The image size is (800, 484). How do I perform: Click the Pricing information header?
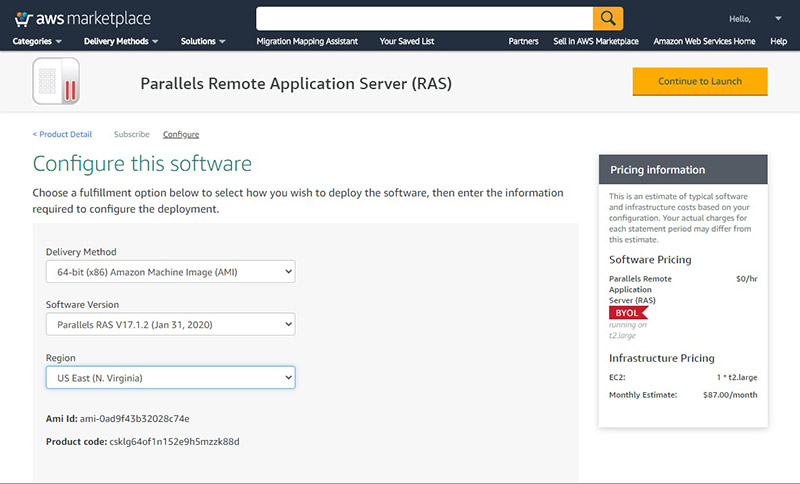click(x=683, y=170)
